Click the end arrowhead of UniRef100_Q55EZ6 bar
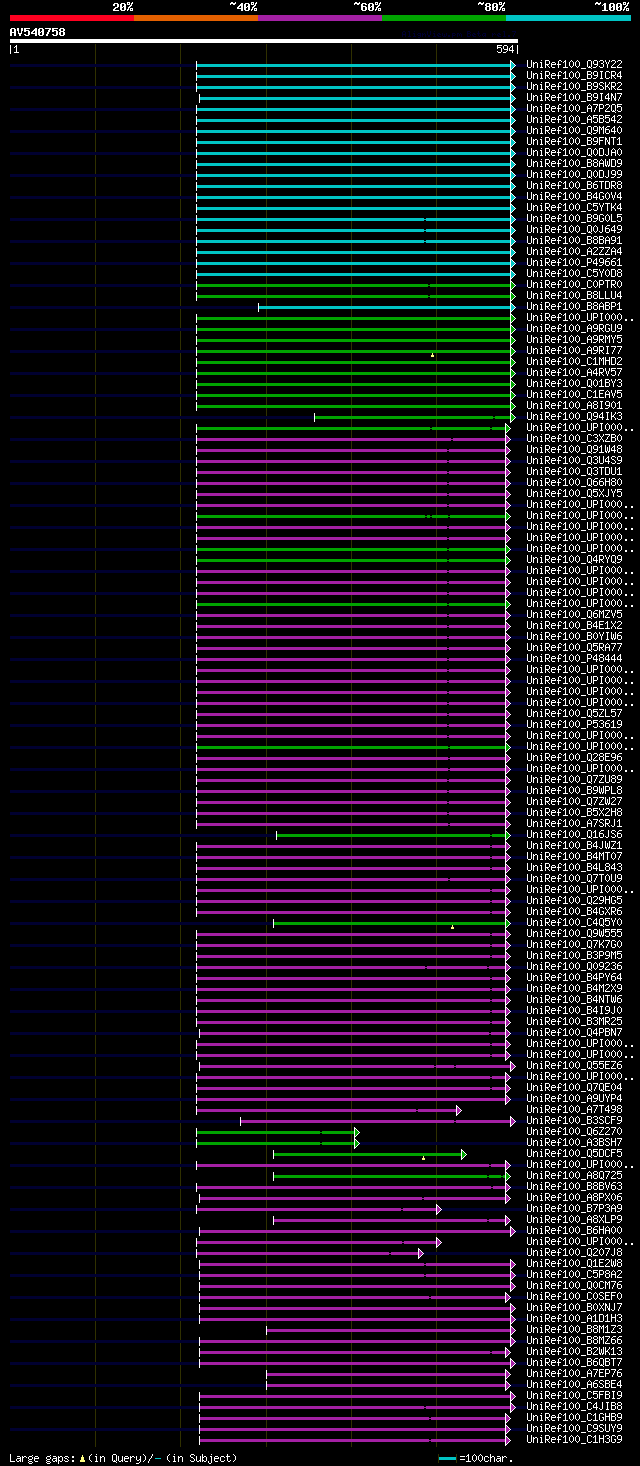 click(513, 1066)
